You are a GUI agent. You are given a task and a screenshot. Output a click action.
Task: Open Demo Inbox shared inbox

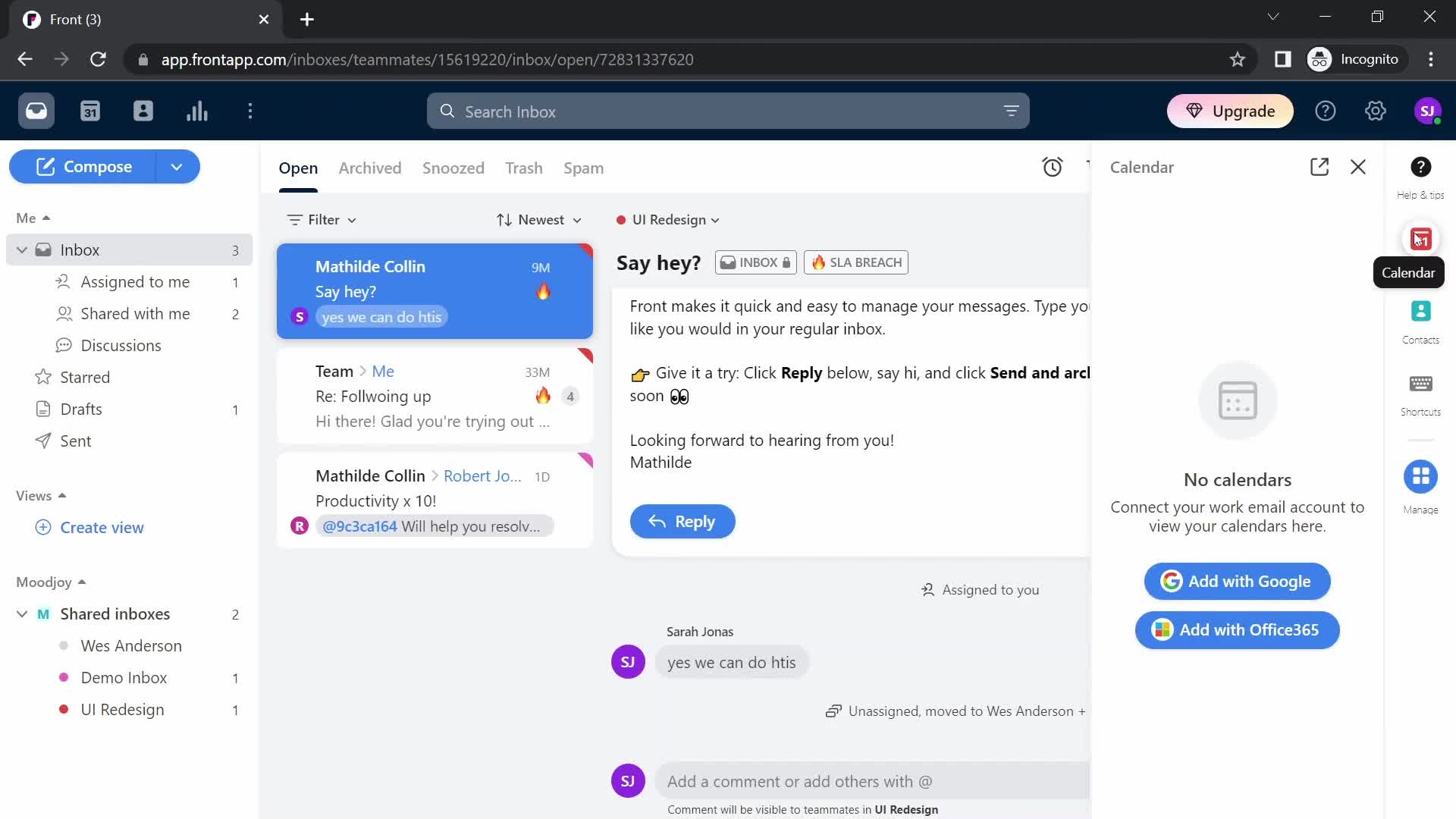coord(129,678)
